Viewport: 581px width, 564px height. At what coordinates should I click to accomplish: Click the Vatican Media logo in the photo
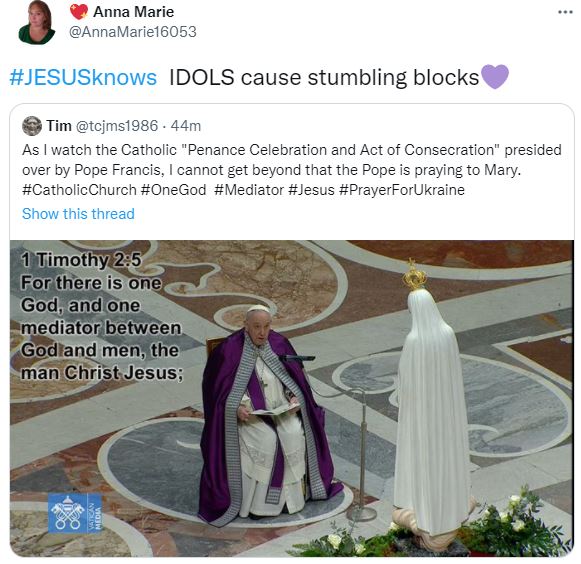(75, 513)
